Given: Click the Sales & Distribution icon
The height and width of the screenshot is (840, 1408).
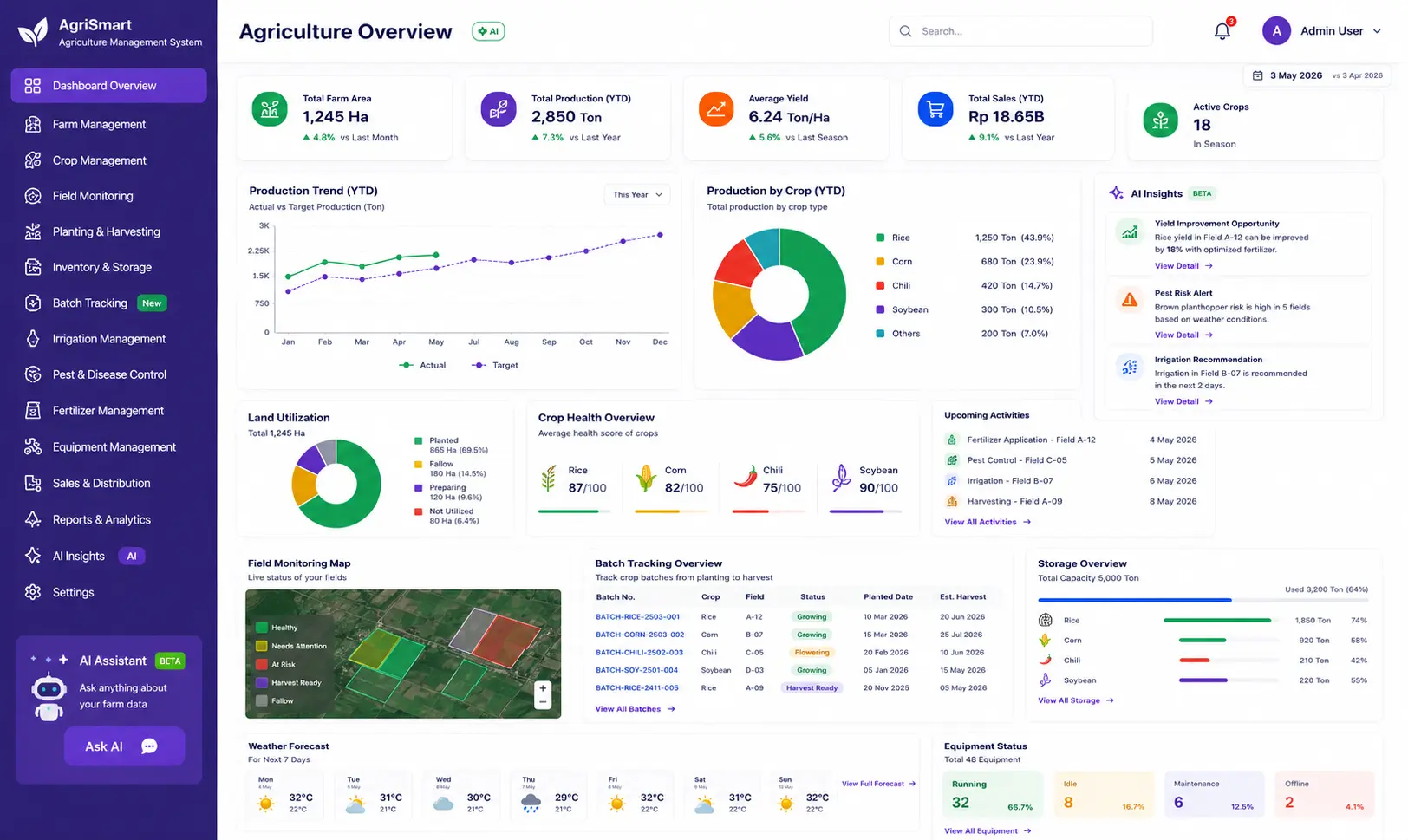Looking at the screenshot, I should [33, 483].
